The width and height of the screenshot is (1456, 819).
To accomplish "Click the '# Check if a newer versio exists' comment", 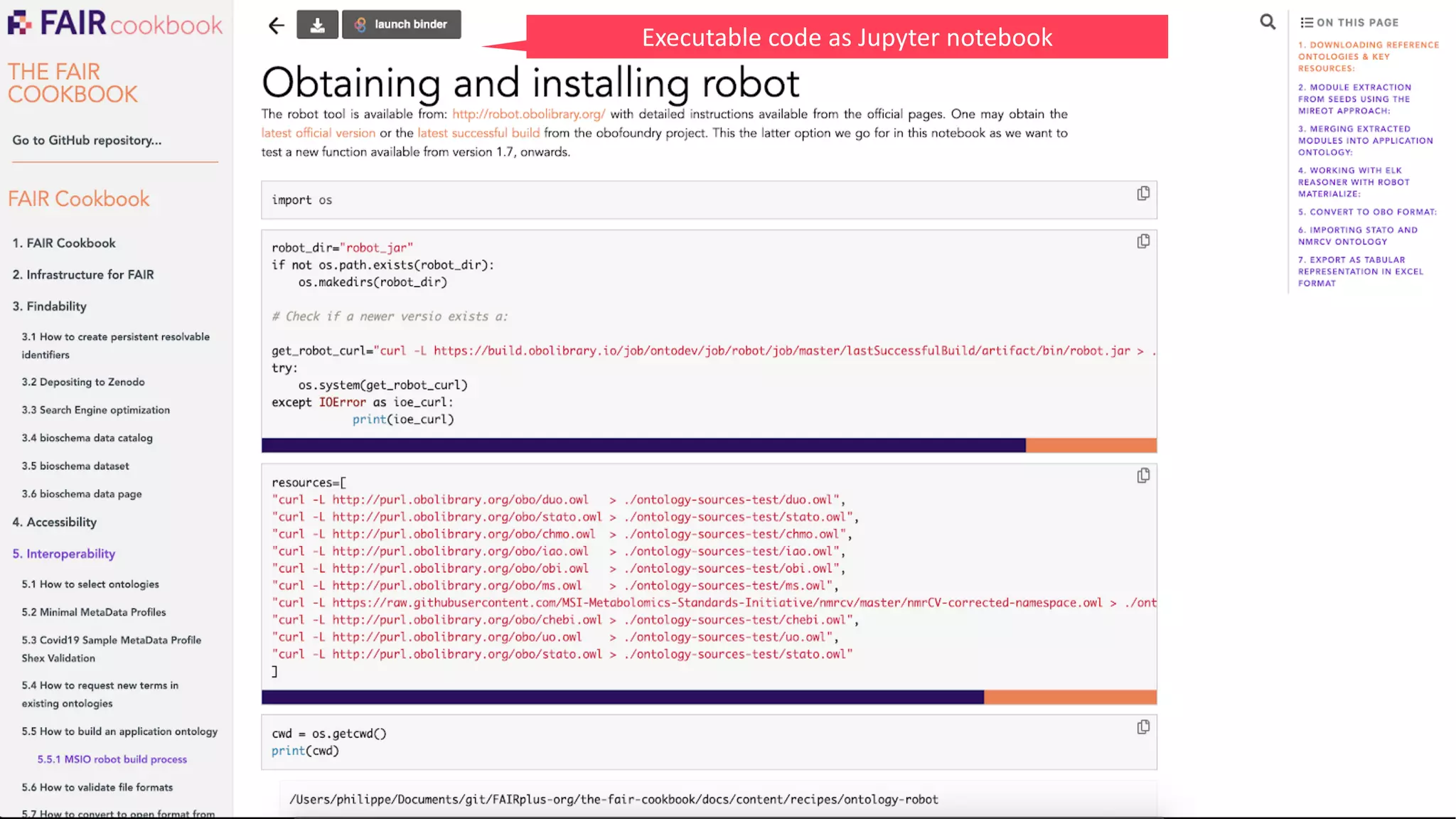I will 390,316.
